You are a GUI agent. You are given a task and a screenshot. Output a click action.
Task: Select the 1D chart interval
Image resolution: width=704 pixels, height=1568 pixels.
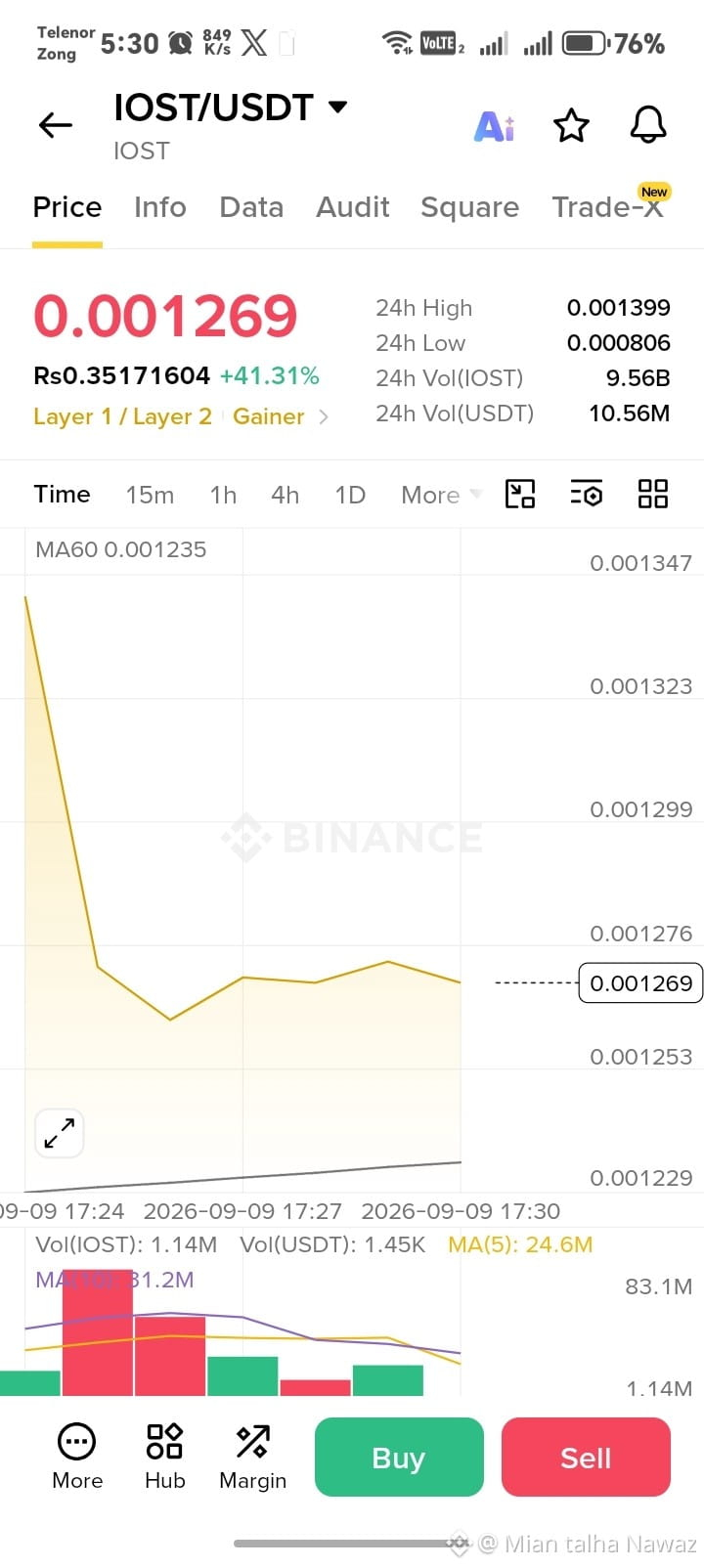[x=350, y=495]
